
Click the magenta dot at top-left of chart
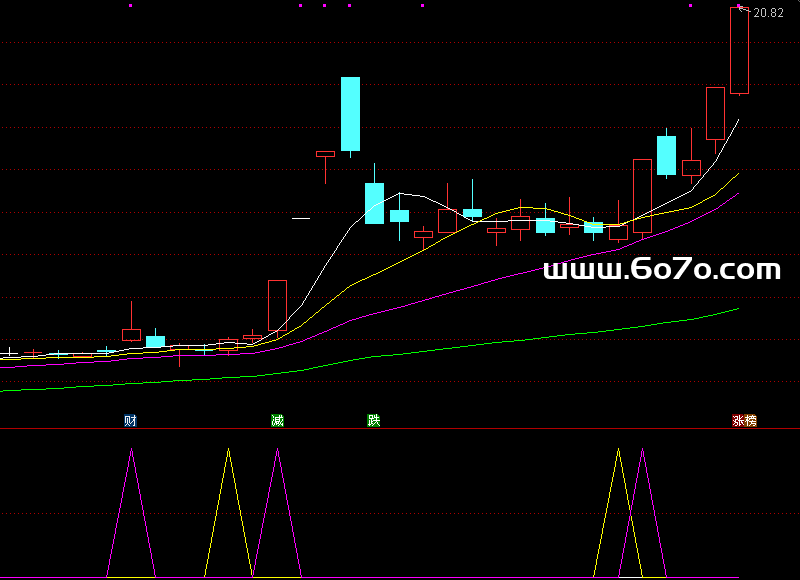pyautogui.click(x=130, y=6)
